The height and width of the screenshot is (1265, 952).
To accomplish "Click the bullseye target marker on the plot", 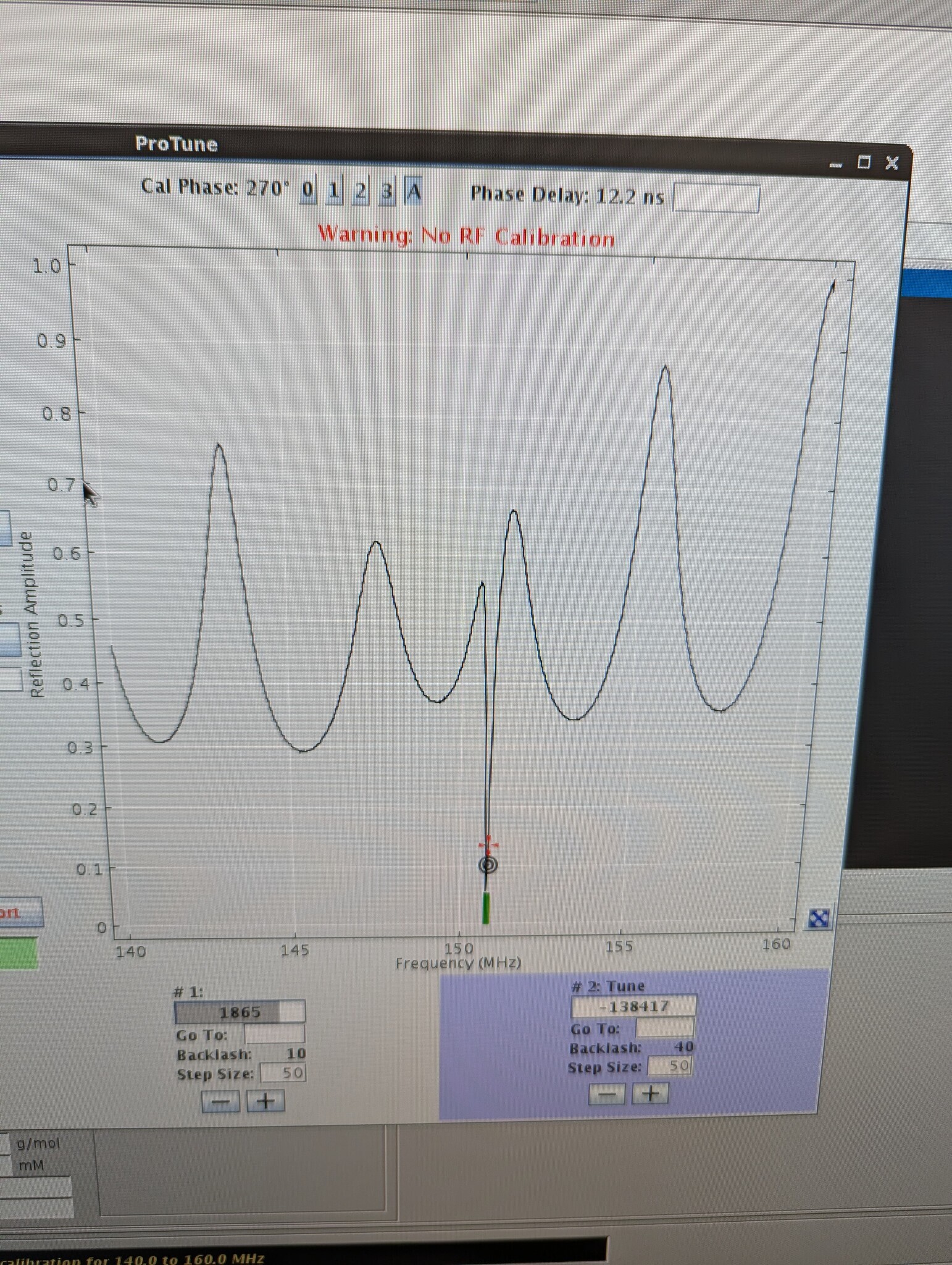I will pyautogui.click(x=488, y=865).
